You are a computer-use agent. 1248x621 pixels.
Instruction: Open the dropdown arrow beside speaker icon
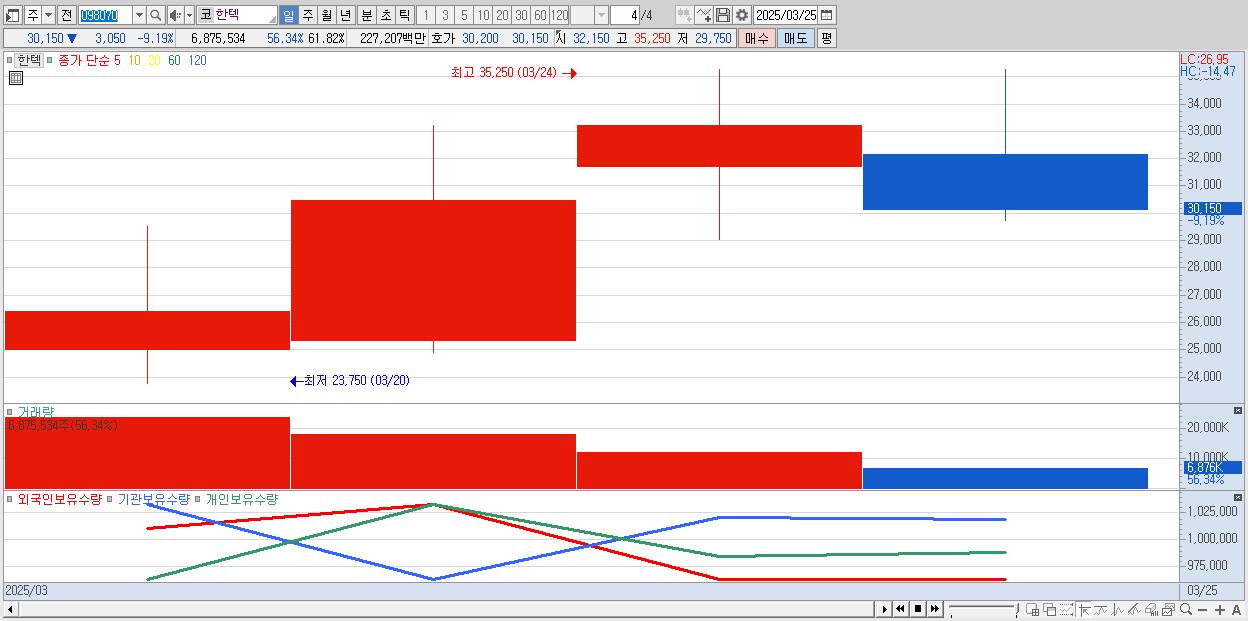(189, 15)
